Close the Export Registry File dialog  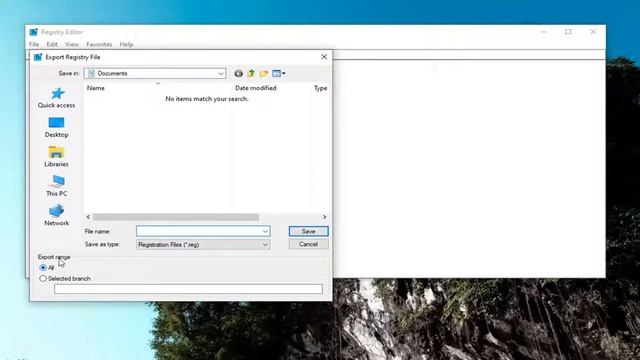coord(324,57)
